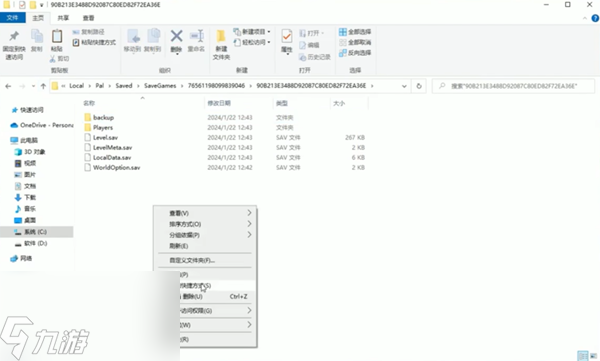The width and height of the screenshot is (600, 361).
Task: Click the up-one-level arrow
Action: (43, 86)
